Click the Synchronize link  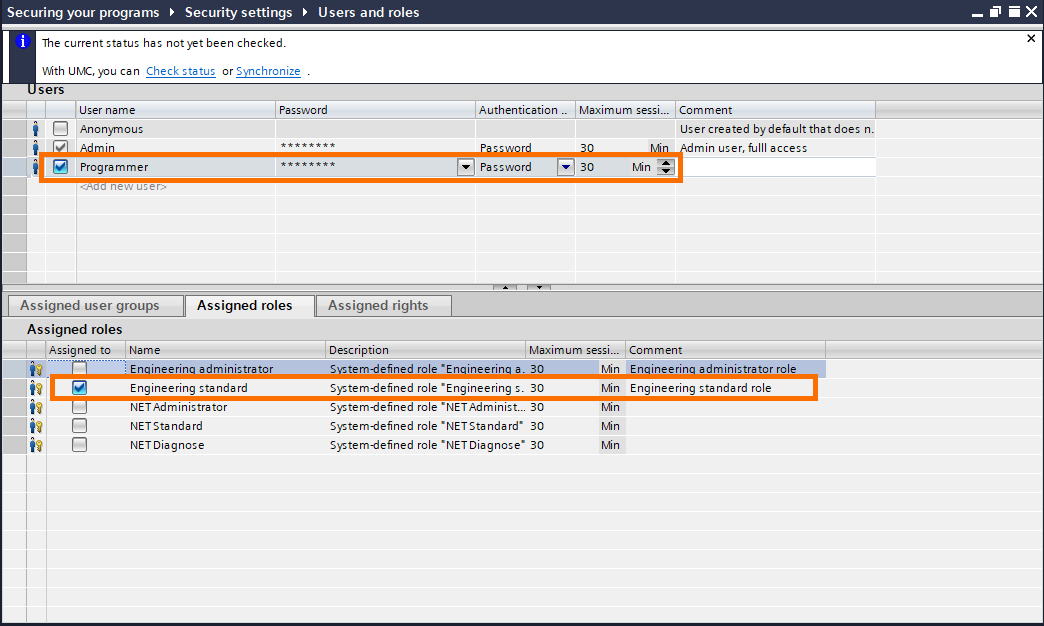268,71
